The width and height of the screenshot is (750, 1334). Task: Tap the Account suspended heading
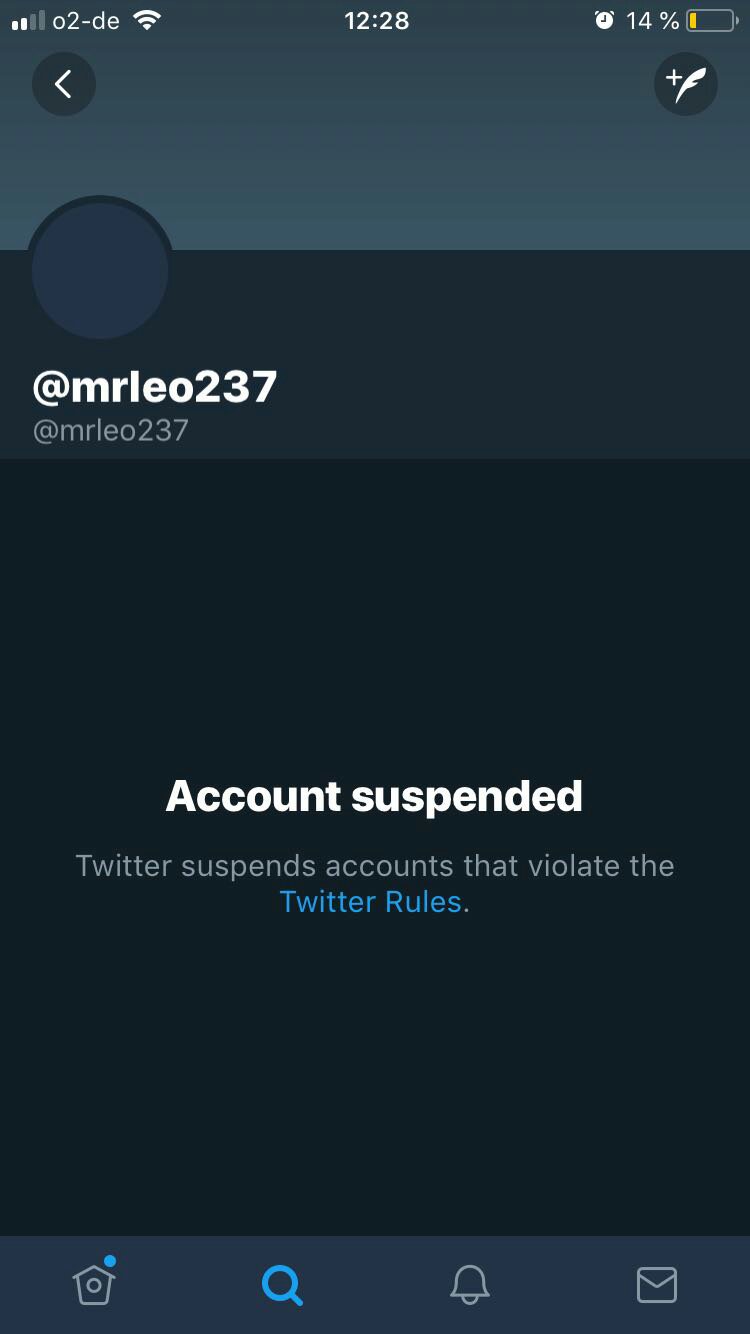pos(374,796)
